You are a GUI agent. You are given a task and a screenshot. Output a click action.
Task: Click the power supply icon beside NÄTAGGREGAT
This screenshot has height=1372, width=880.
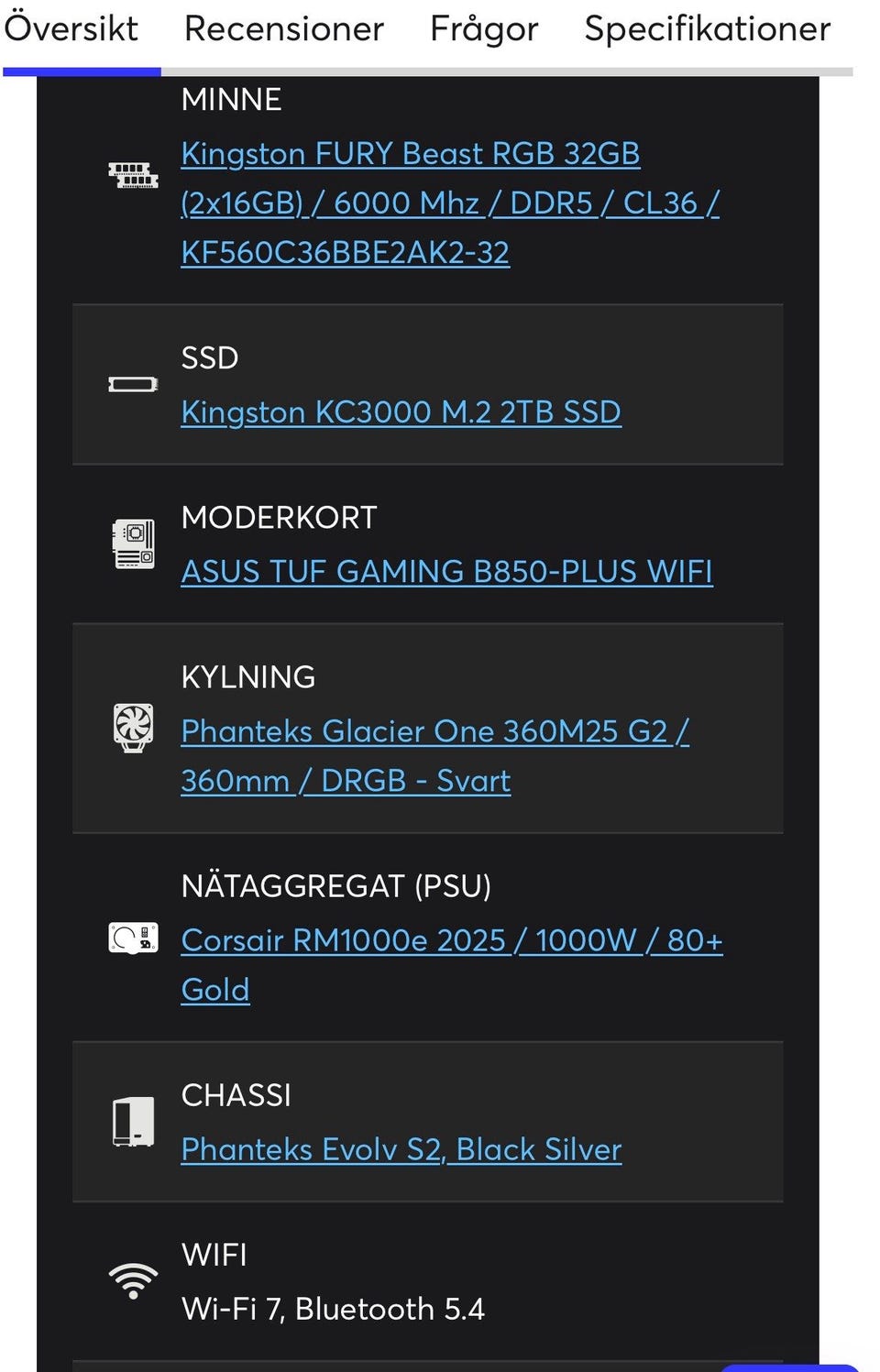(133, 938)
